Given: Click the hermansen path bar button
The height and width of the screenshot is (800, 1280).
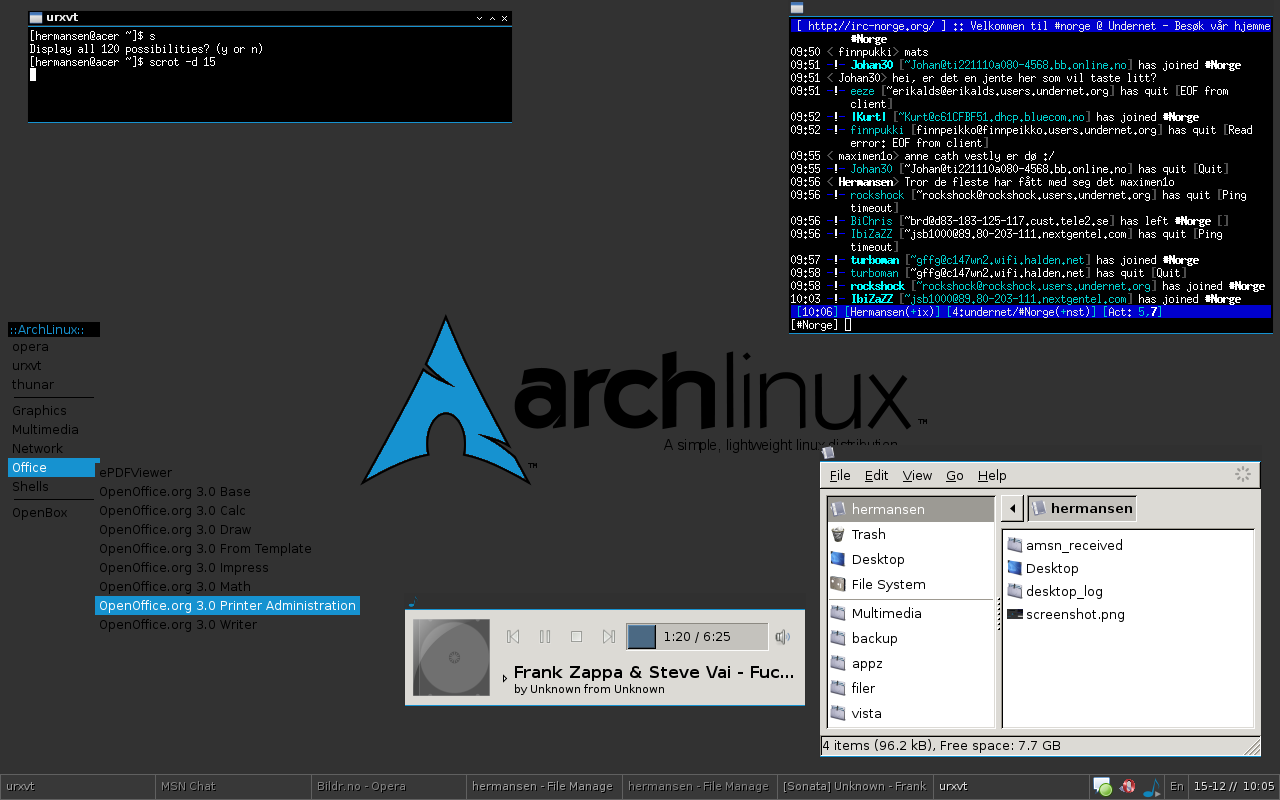Looking at the screenshot, I should tap(1082, 508).
